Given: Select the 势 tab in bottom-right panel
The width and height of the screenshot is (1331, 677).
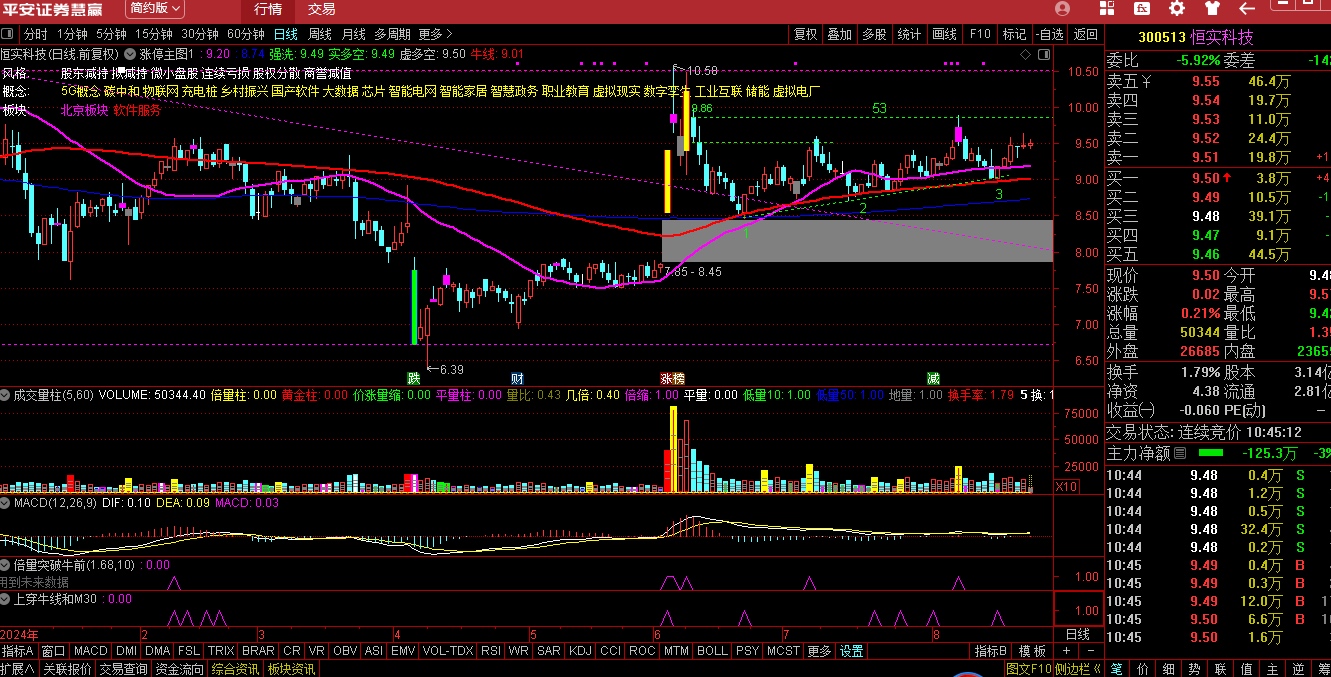Looking at the screenshot, I should point(1195,669).
